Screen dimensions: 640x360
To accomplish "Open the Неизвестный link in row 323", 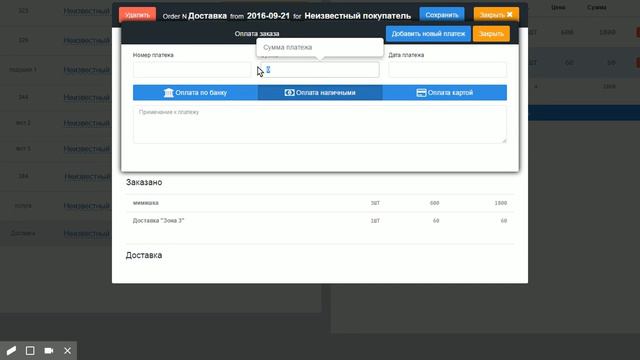I will click(87, 11).
